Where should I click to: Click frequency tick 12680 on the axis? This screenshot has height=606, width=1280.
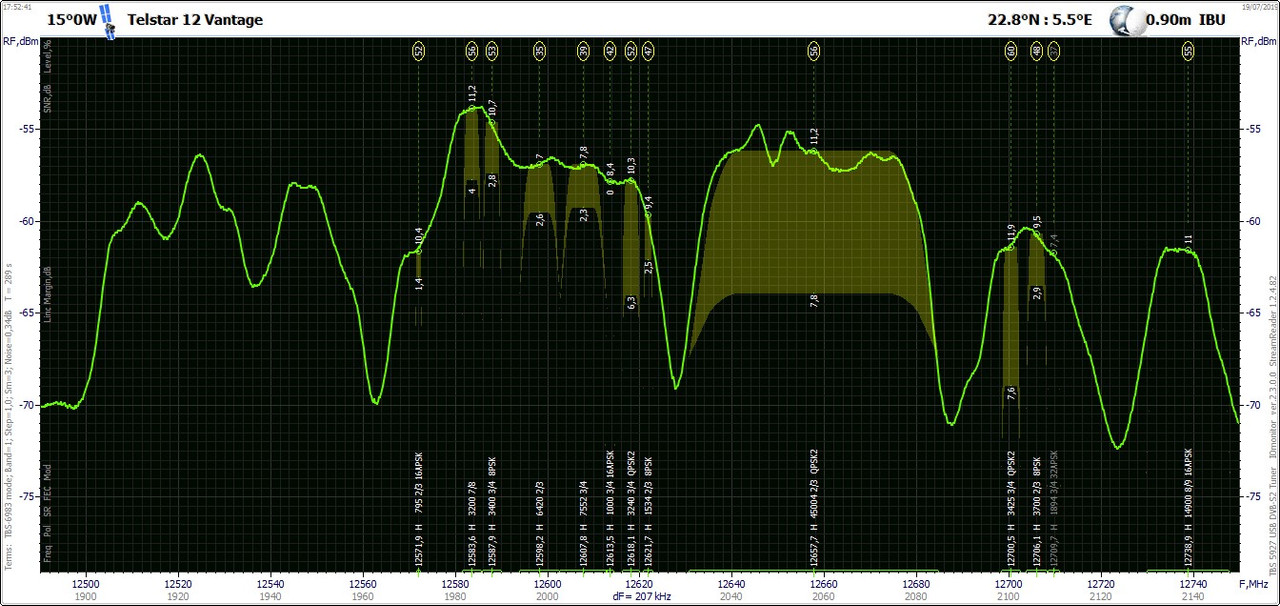[917, 582]
